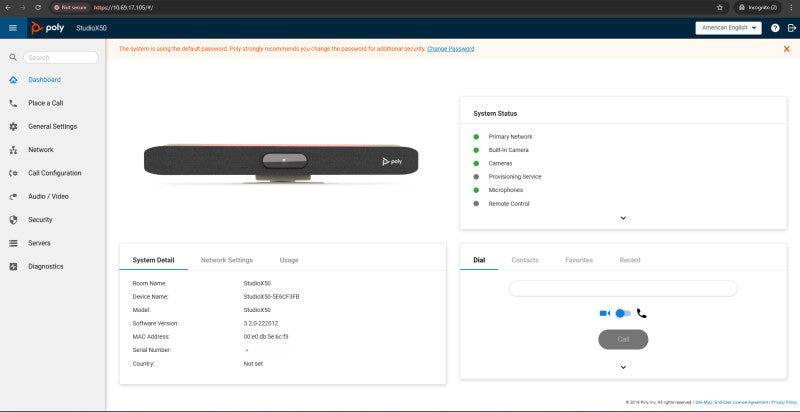
Task: Open Servers in the sidebar
Action: (39, 243)
